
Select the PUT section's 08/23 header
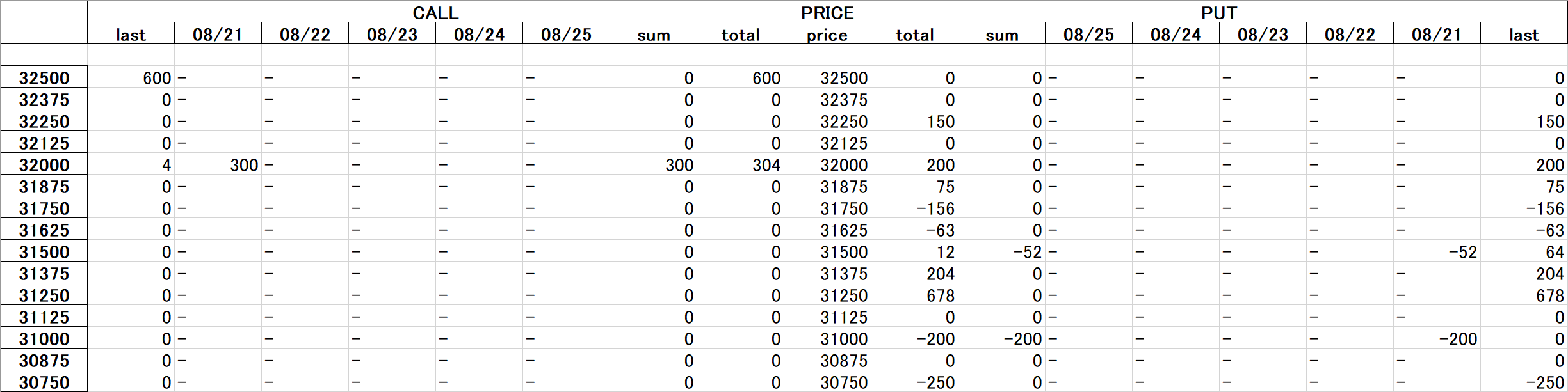pyautogui.click(x=1263, y=34)
